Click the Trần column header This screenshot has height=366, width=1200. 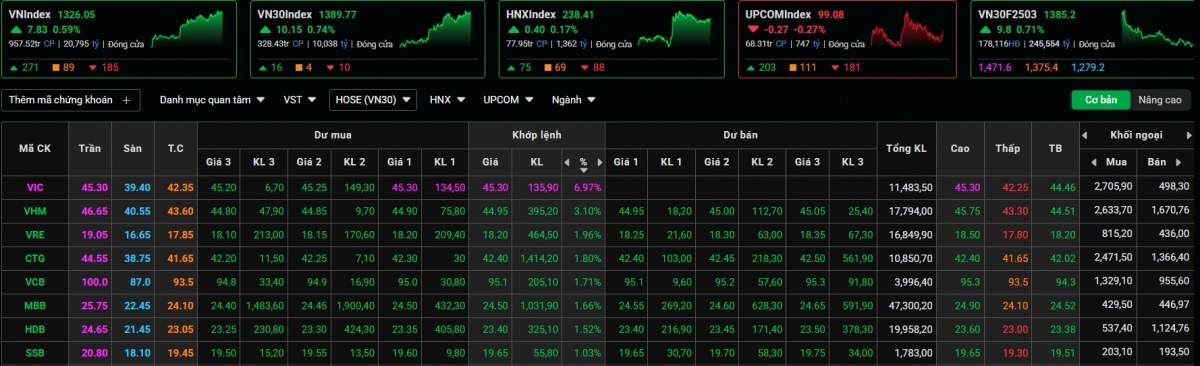coord(90,148)
